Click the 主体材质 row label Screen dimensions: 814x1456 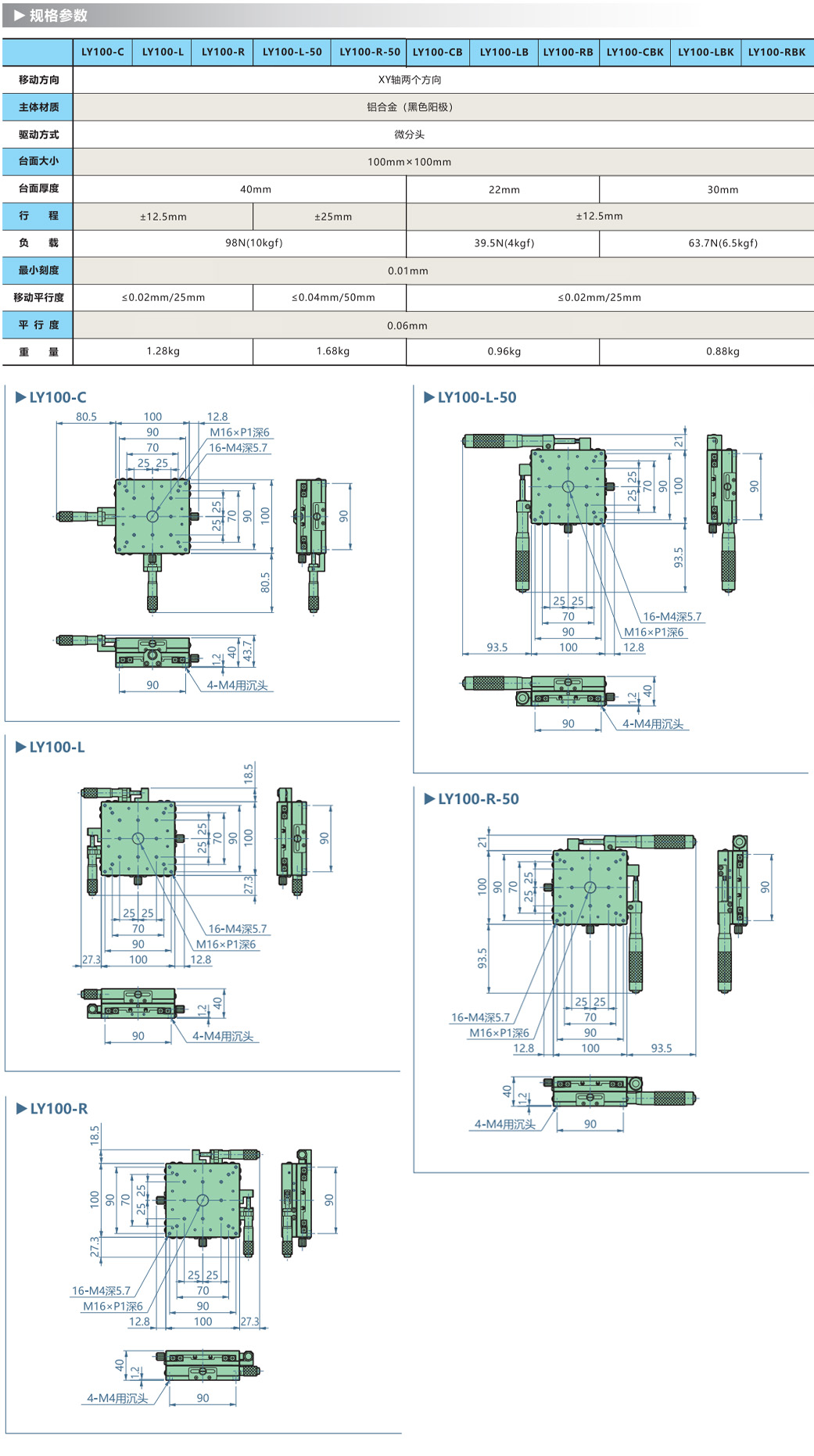pyautogui.click(x=38, y=107)
